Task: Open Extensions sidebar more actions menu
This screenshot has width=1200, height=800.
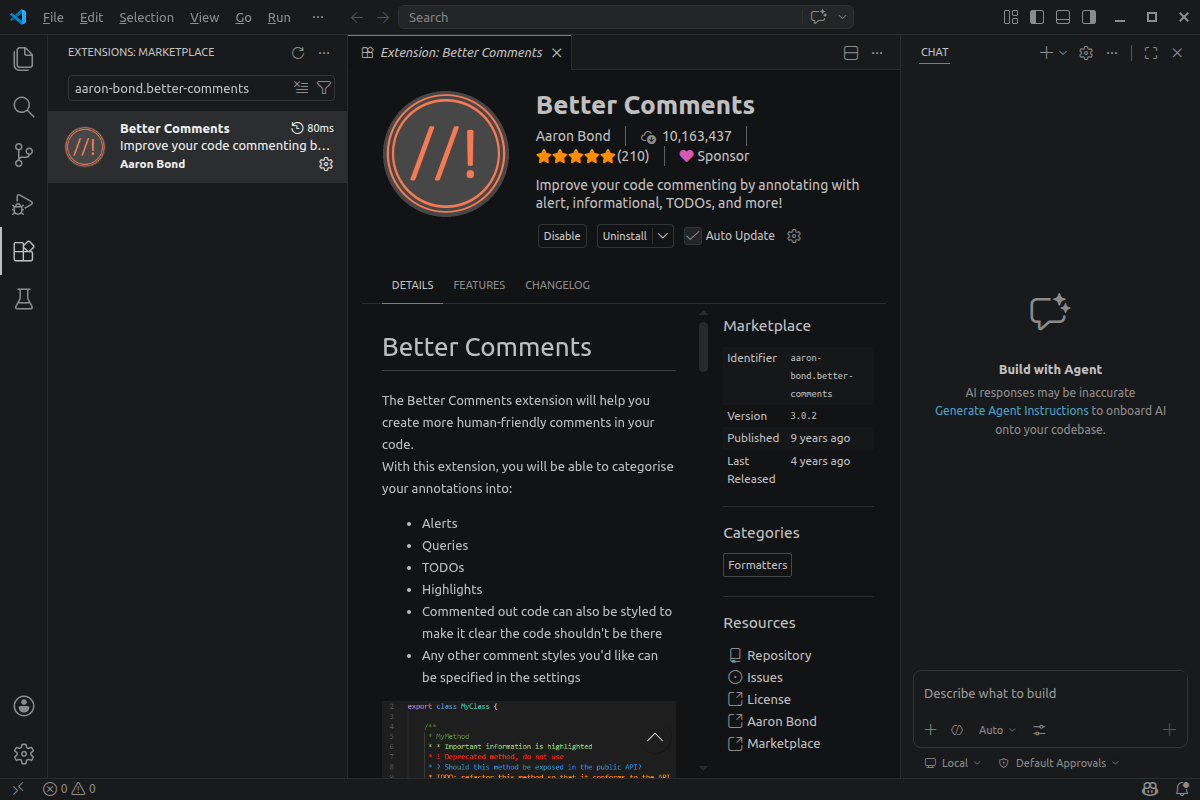Action: click(x=323, y=53)
